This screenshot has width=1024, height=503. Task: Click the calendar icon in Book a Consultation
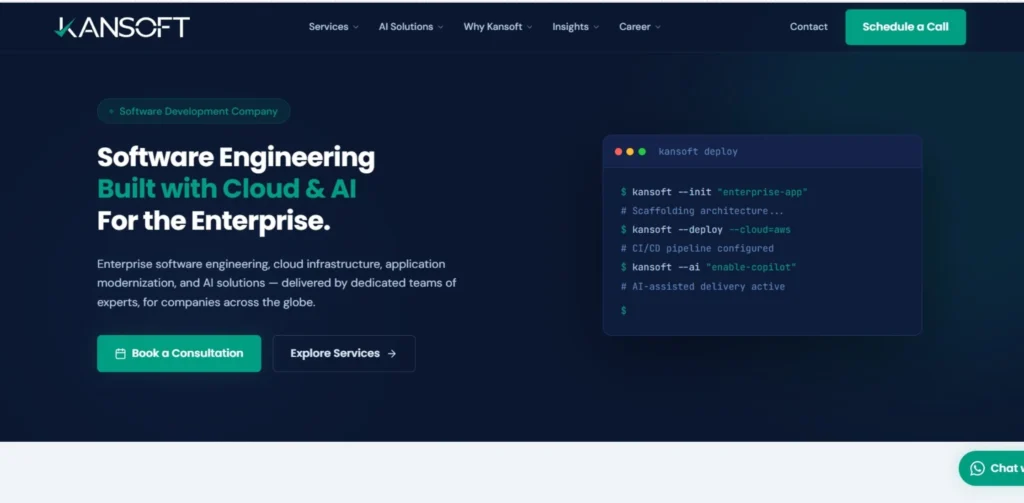click(120, 353)
